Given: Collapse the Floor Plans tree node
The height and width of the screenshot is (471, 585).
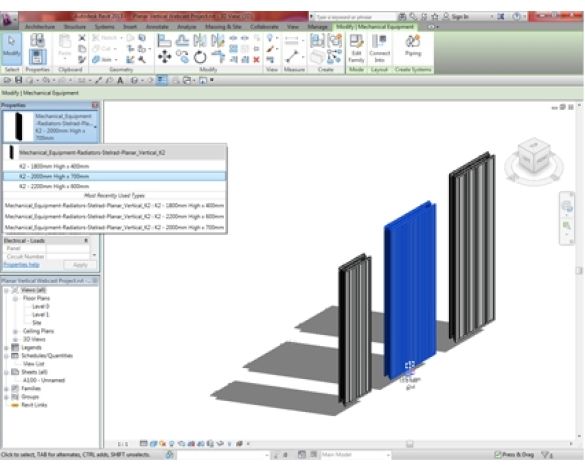Looking at the screenshot, I should point(15,299).
